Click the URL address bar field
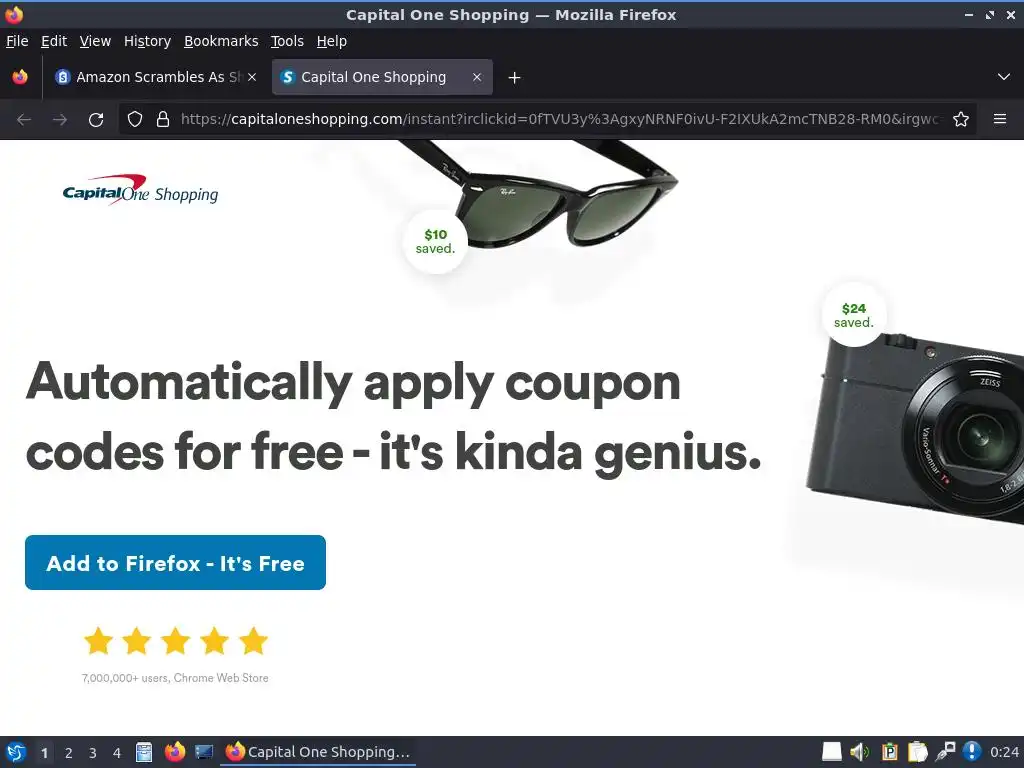Screen dimensions: 1024x768 [560, 119]
